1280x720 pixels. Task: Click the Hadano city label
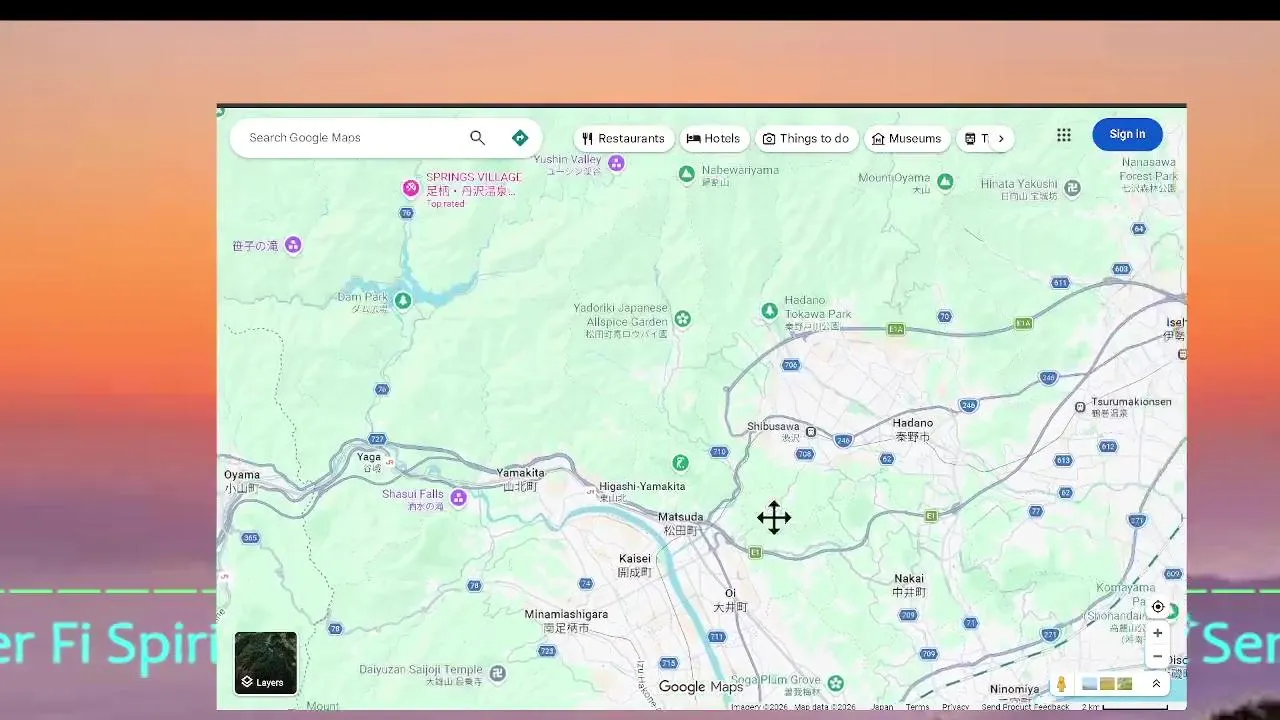tap(912, 430)
